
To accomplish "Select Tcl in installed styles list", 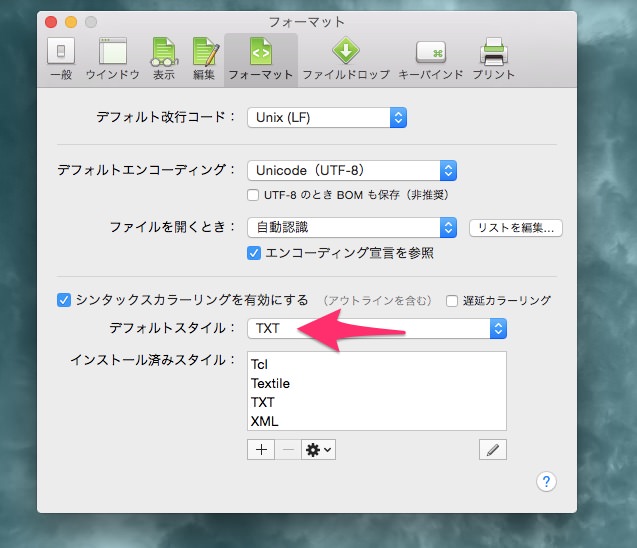I will click(x=377, y=364).
